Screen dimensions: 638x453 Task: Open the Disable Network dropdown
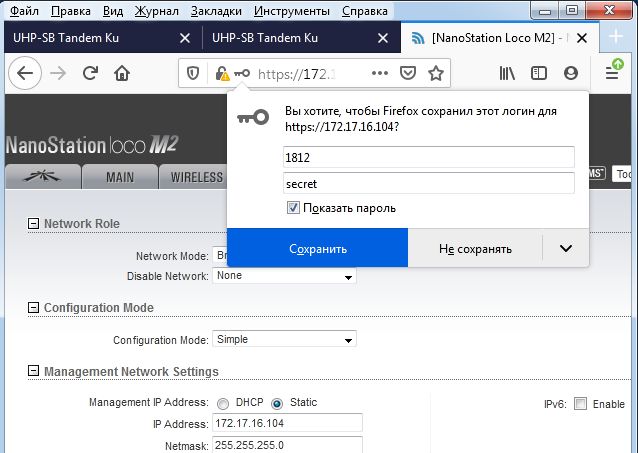pos(284,276)
